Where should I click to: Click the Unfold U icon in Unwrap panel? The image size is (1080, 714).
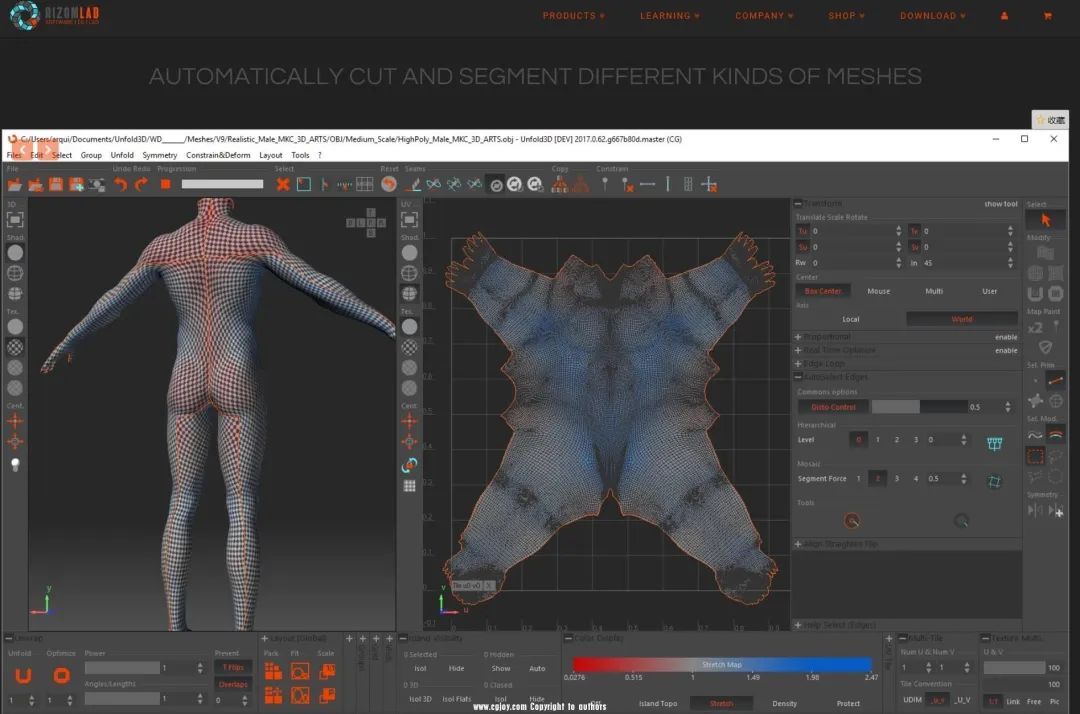click(23, 675)
